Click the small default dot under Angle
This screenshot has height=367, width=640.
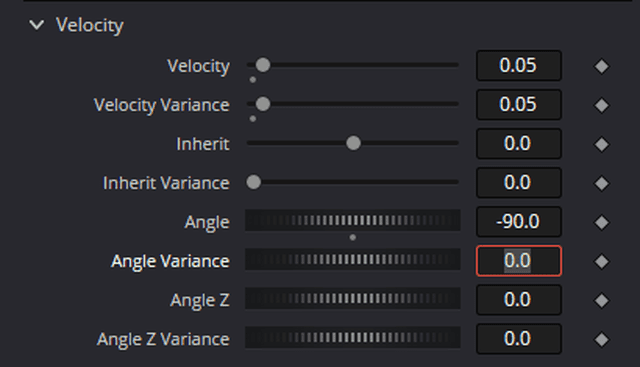[353, 237]
